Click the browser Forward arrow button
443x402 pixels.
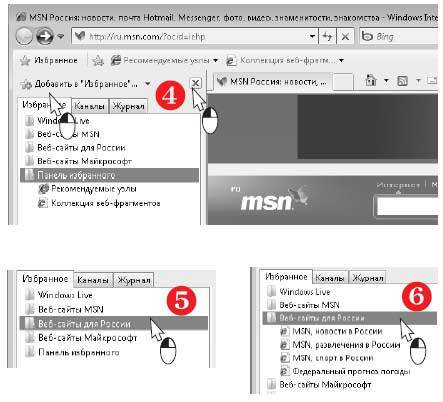(x=45, y=36)
